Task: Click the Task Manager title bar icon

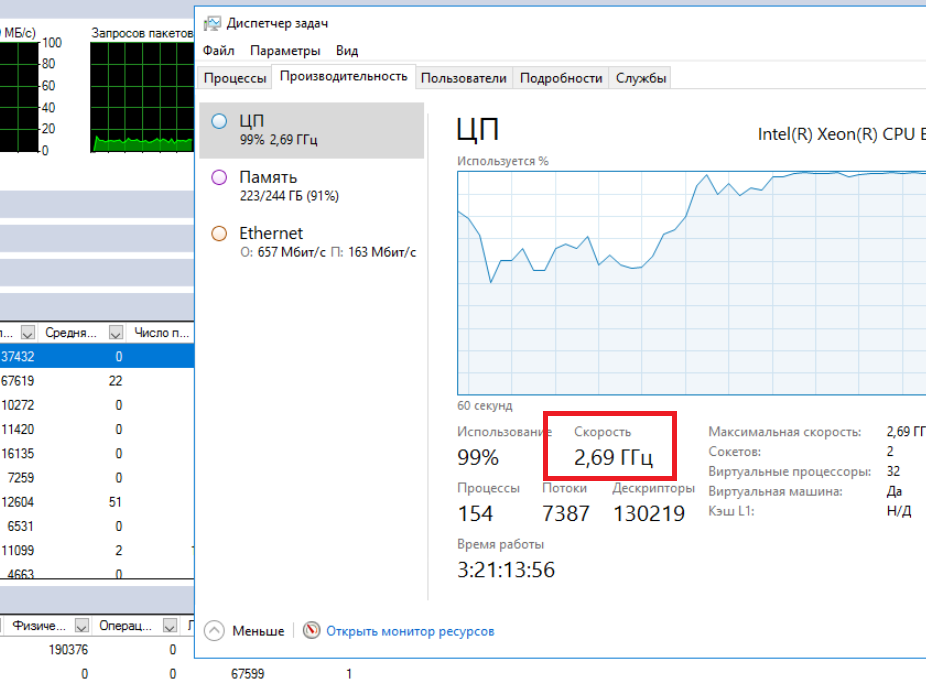Action: (x=211, y=23)
